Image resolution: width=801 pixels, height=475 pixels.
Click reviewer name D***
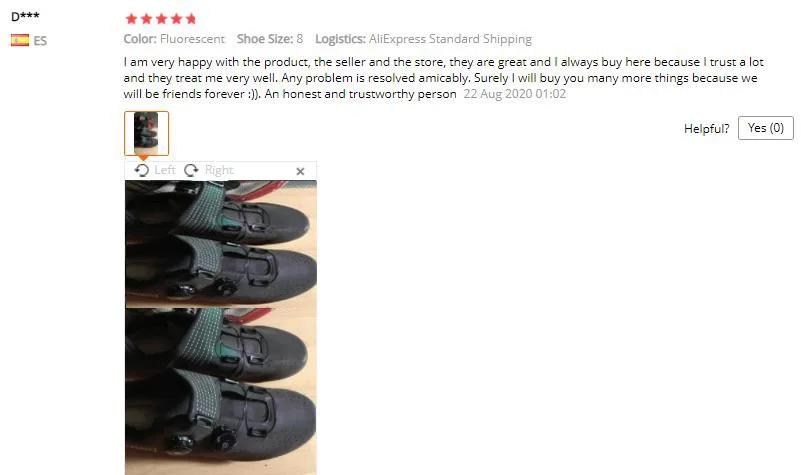(x=25, y=16)
